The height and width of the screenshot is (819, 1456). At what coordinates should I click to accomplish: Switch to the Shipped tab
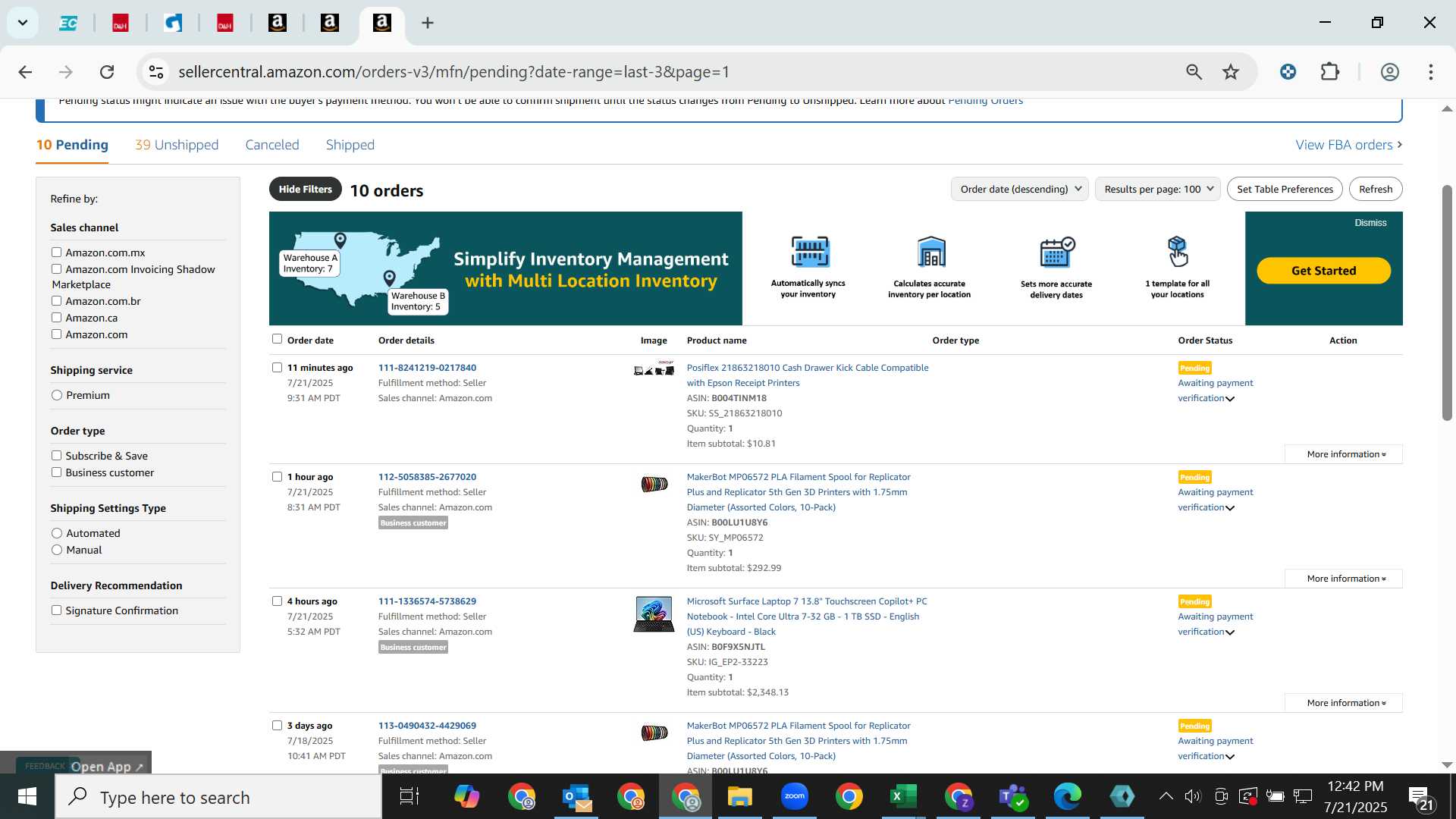pos(350,145)
